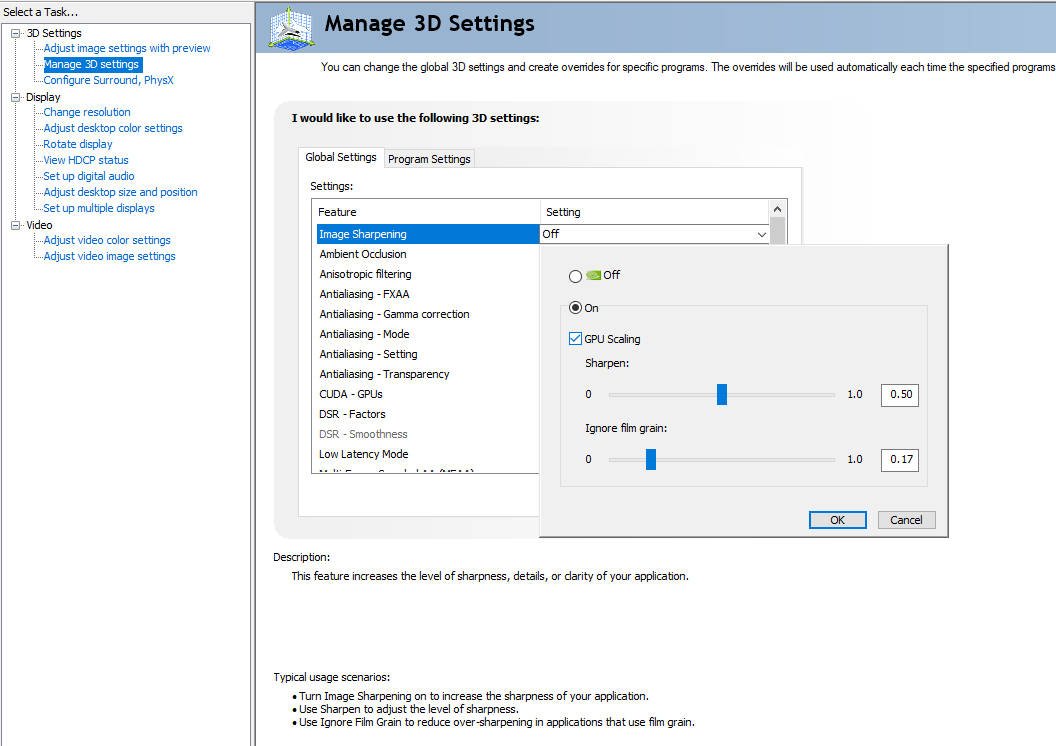Select the Off radio button
Viewport: 1056px width, 746px height.
point(575,276)
